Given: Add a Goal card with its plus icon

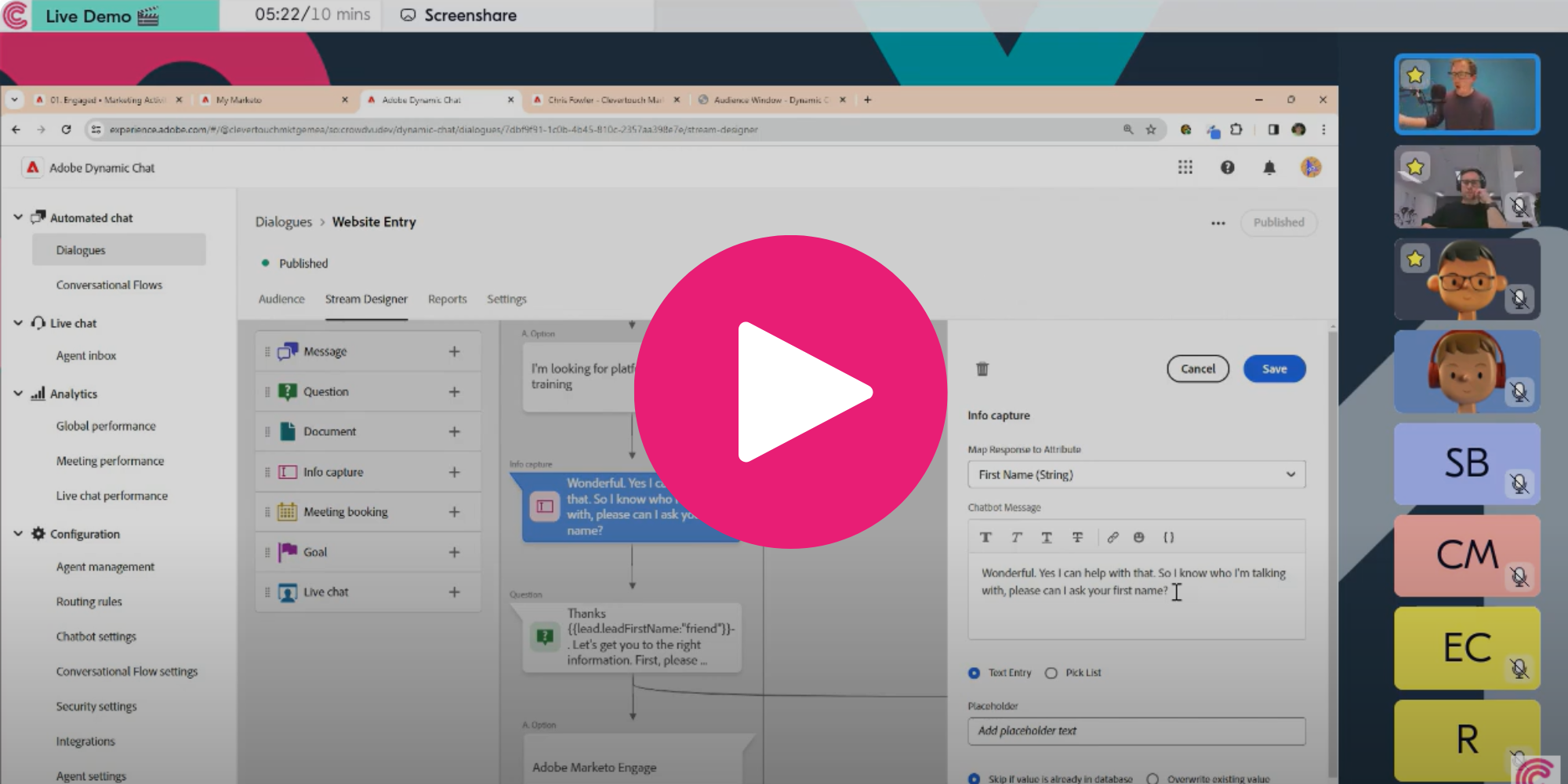Looking at the screenshot, I should [454, 552].
